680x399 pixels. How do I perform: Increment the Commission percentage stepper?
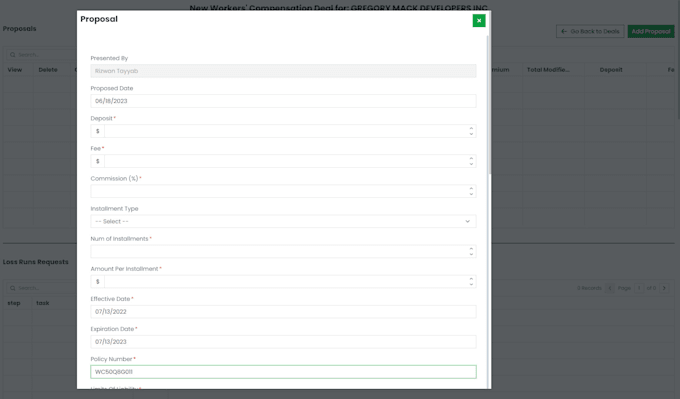pos(471,189)
